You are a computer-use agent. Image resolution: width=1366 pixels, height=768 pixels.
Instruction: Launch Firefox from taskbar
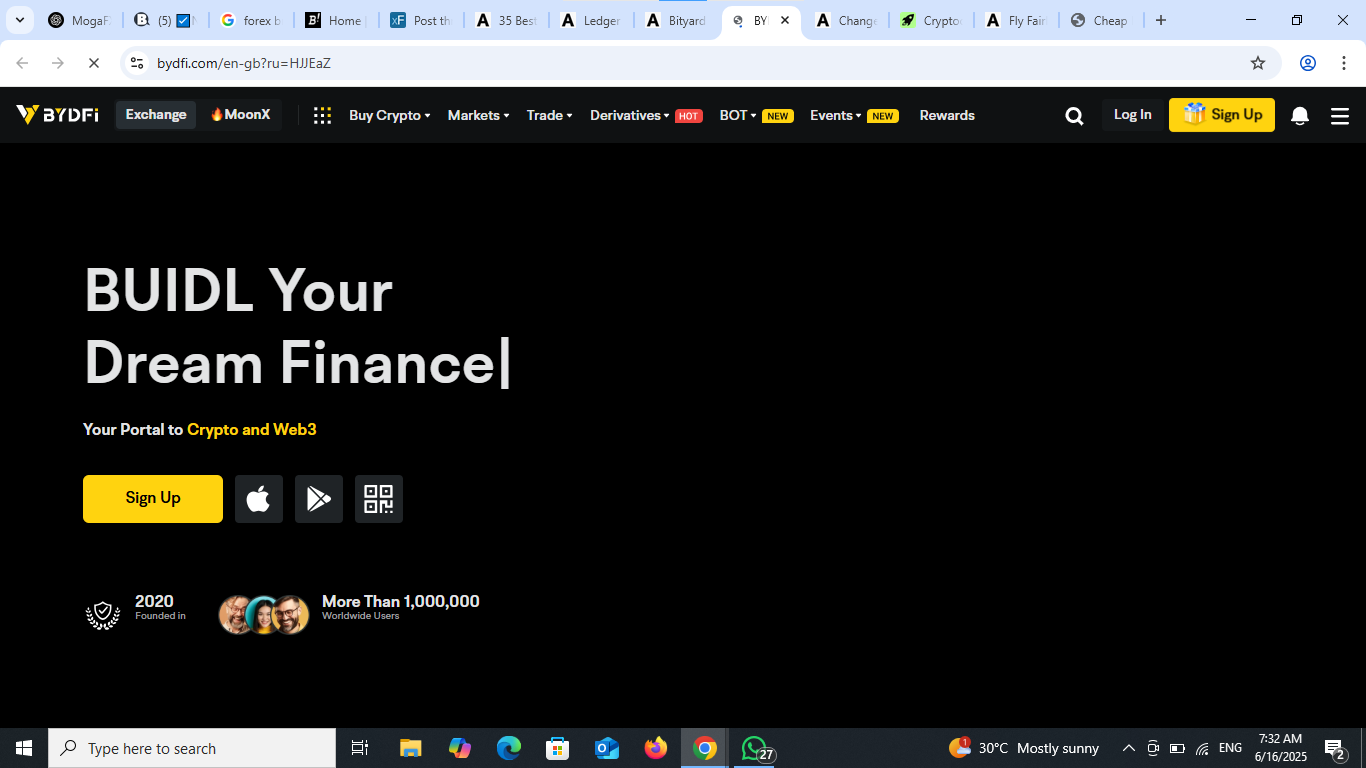[x=656, y=748]
